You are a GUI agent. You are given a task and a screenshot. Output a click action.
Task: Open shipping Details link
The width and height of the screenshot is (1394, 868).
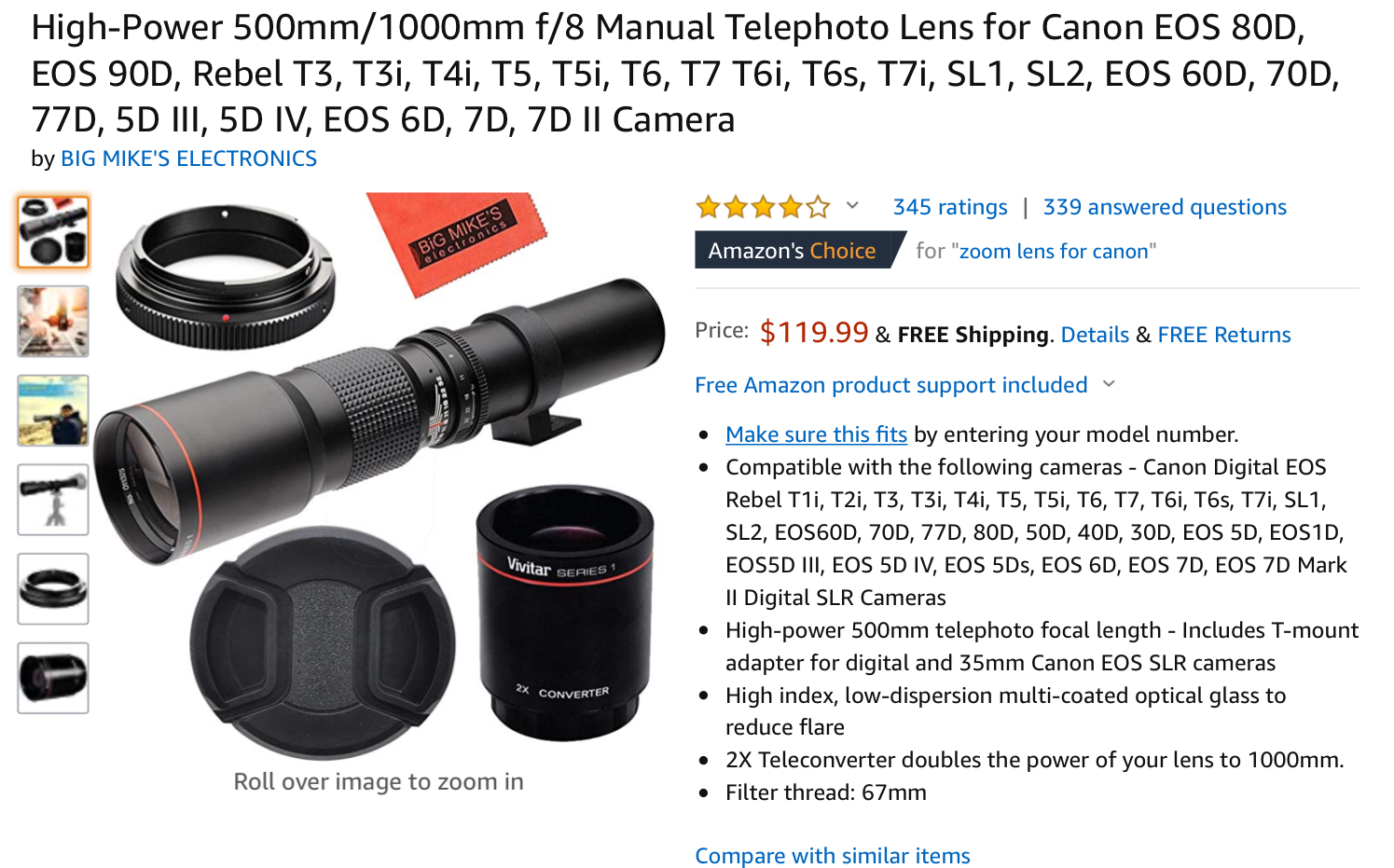point(1095,335)
